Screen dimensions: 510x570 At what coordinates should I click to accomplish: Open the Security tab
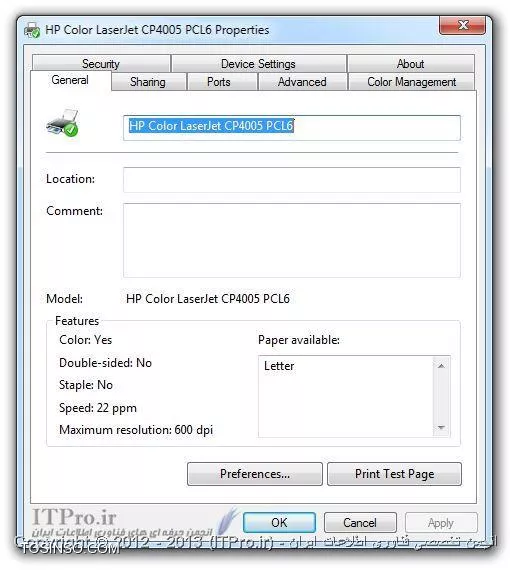click(101, 64)
